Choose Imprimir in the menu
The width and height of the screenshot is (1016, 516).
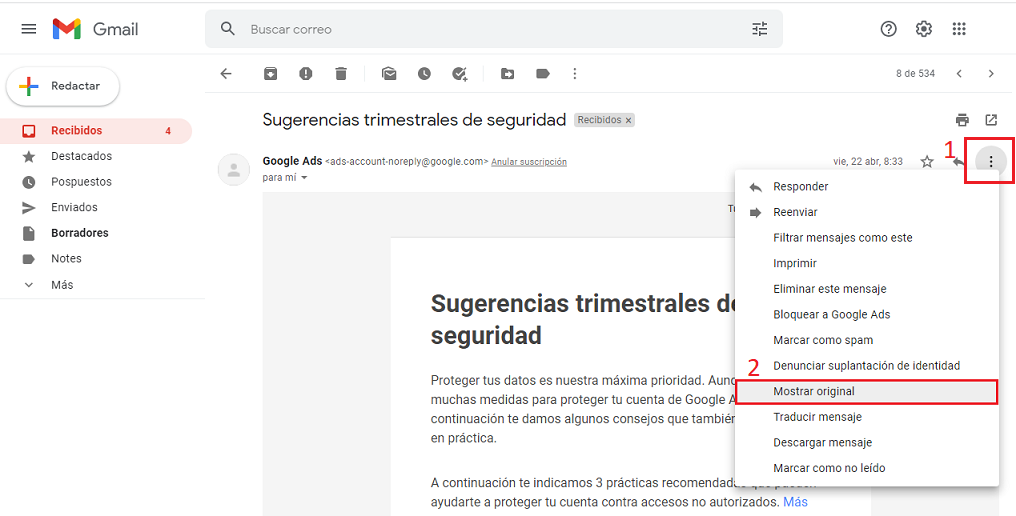tap(867, 263)
